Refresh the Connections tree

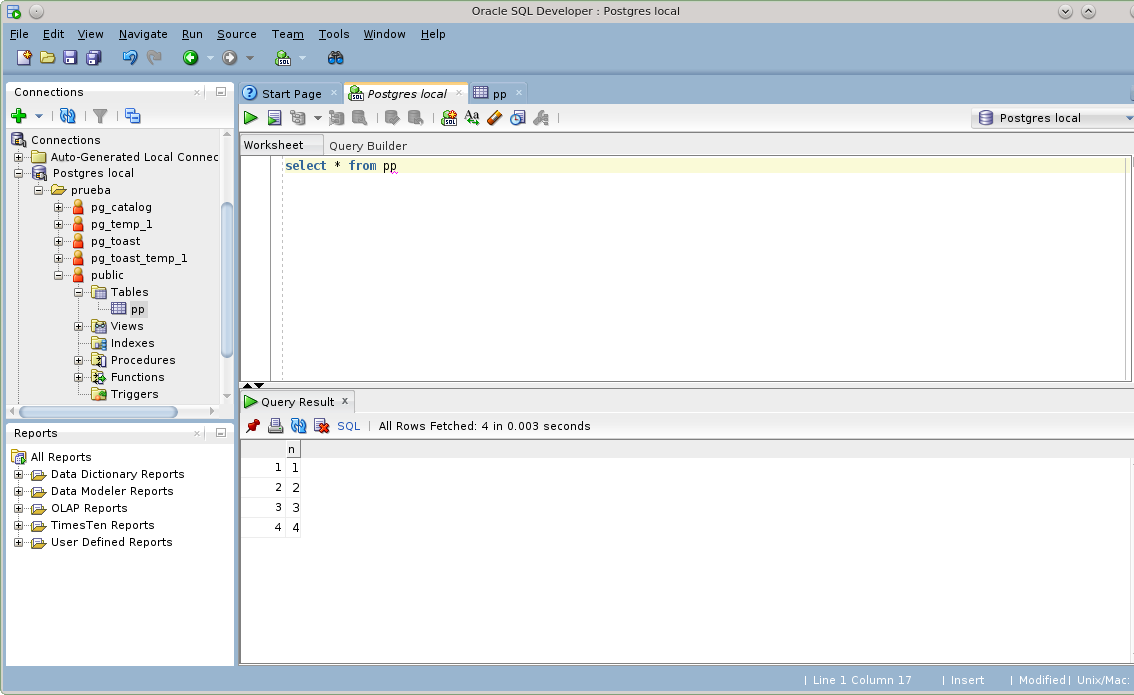[67, 116]
